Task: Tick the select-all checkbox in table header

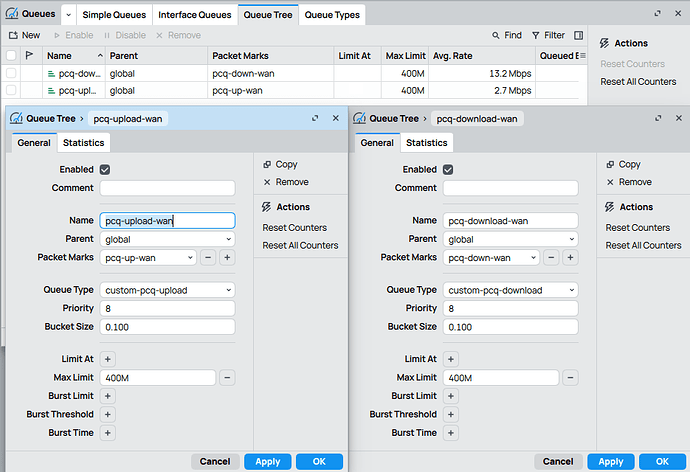Action: point(11,55)
